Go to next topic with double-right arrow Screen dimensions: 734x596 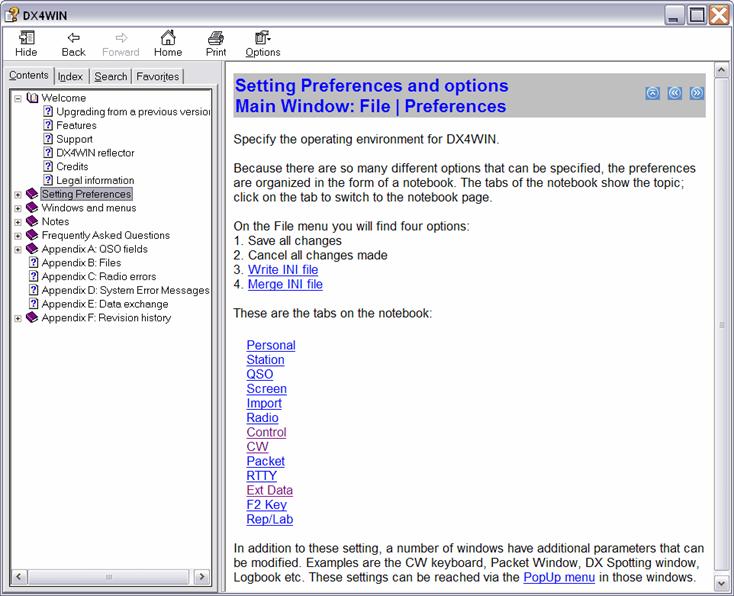tap(697, 93)
